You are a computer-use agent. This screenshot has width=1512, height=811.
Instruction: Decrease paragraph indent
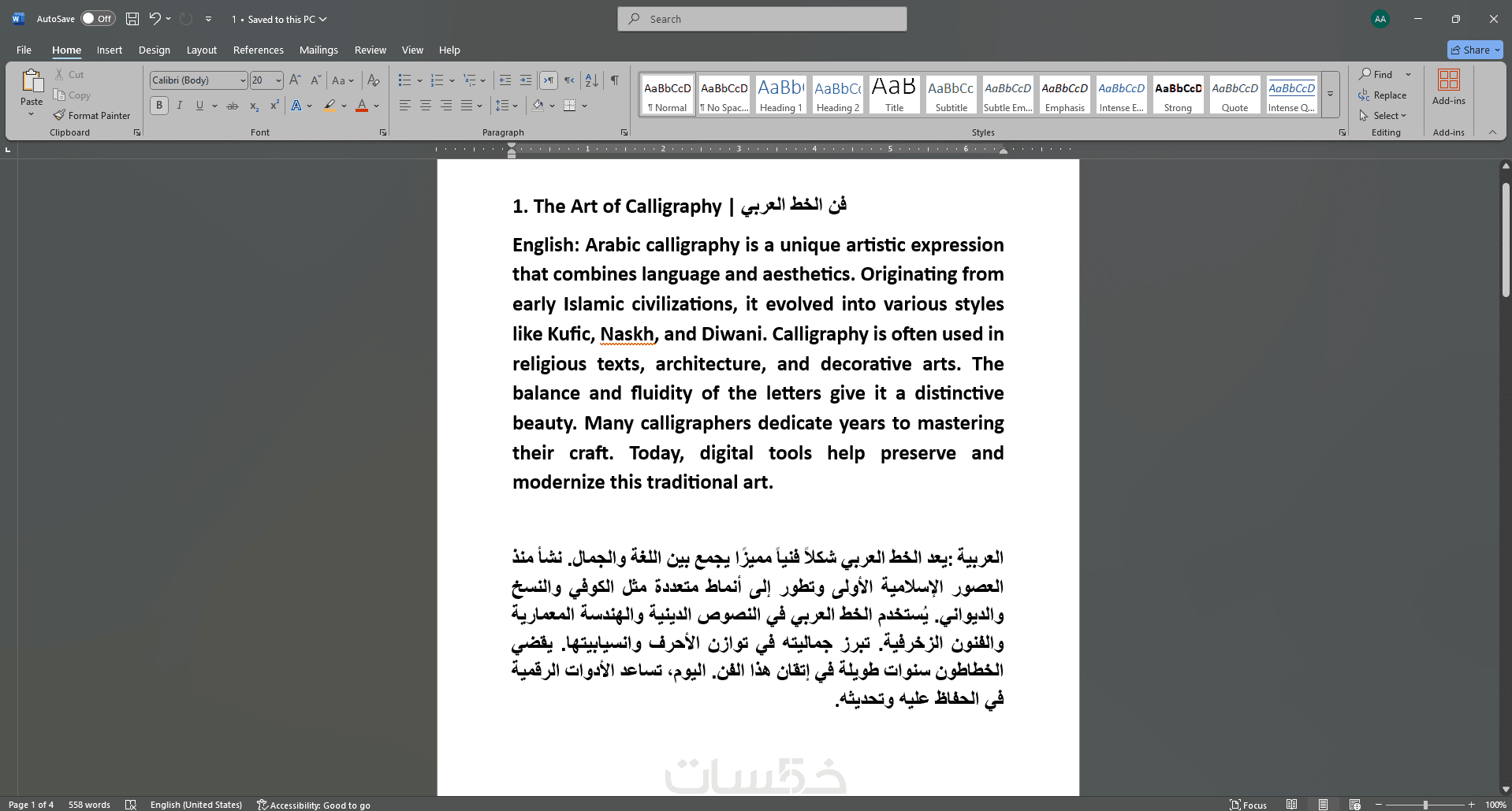(505, 80)
